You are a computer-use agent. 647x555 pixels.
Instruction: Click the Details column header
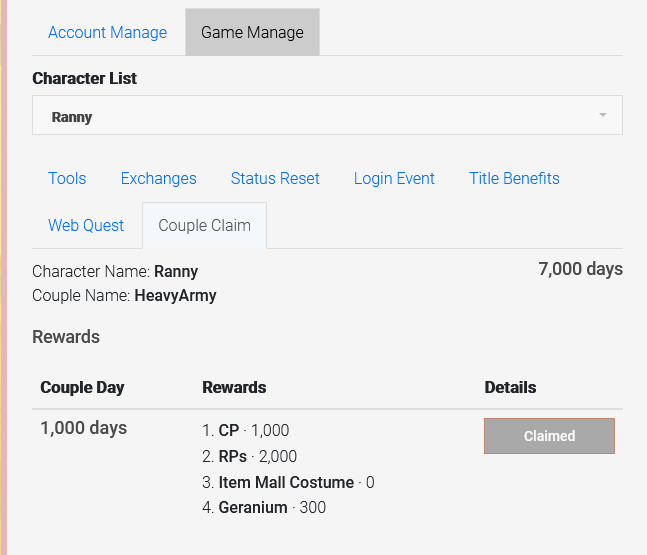(510, 387)
